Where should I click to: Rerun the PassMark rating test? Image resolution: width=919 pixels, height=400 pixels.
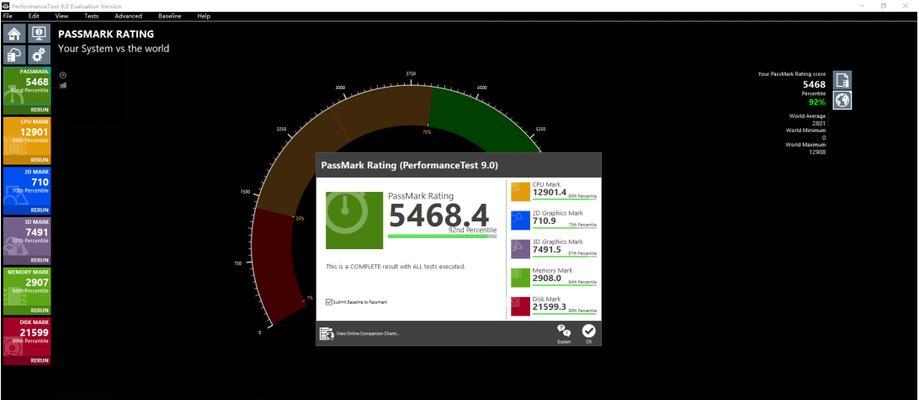(x=39, y=110)
